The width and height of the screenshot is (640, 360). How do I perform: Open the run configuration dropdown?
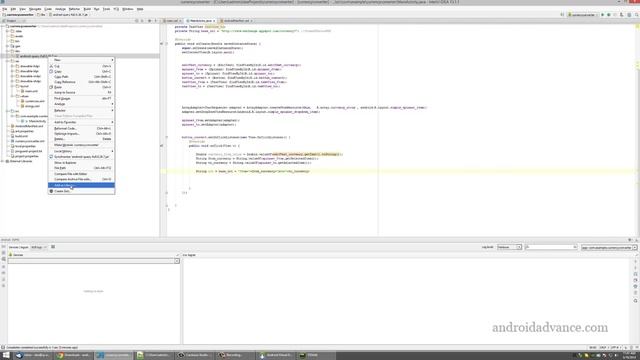tap(582, 15)
